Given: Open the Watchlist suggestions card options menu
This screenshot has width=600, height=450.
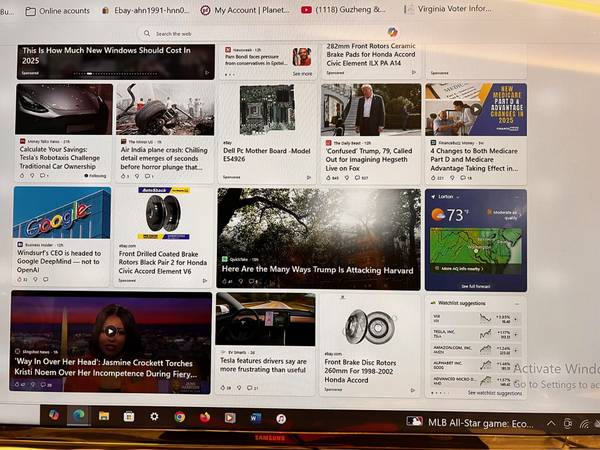Looking at the screenshot, I should (x=517, y=301).
